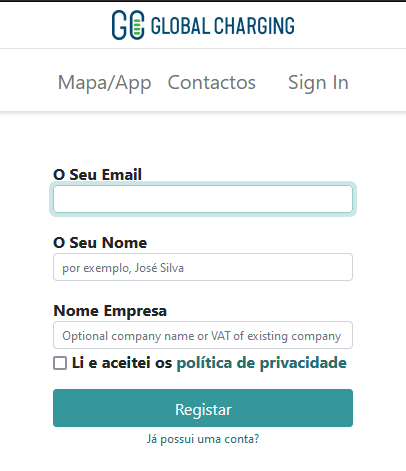The image size is (406, 471).
Task: Go to the Contactos page
Action: coord(212,82)
